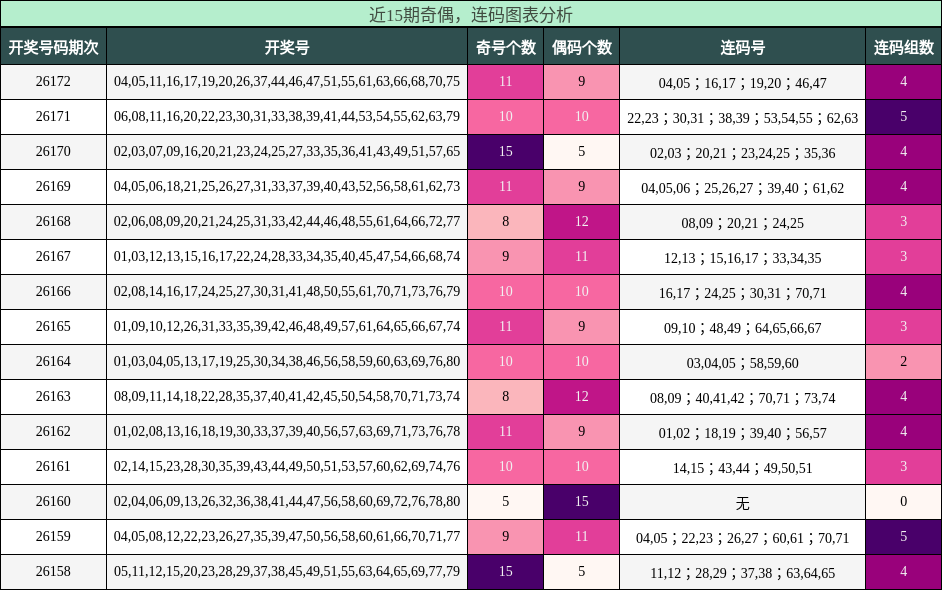Click winning numbers starting 02,14,15,23,28
Viewport: 942px width, 590px height.
[x=287, y=466]
